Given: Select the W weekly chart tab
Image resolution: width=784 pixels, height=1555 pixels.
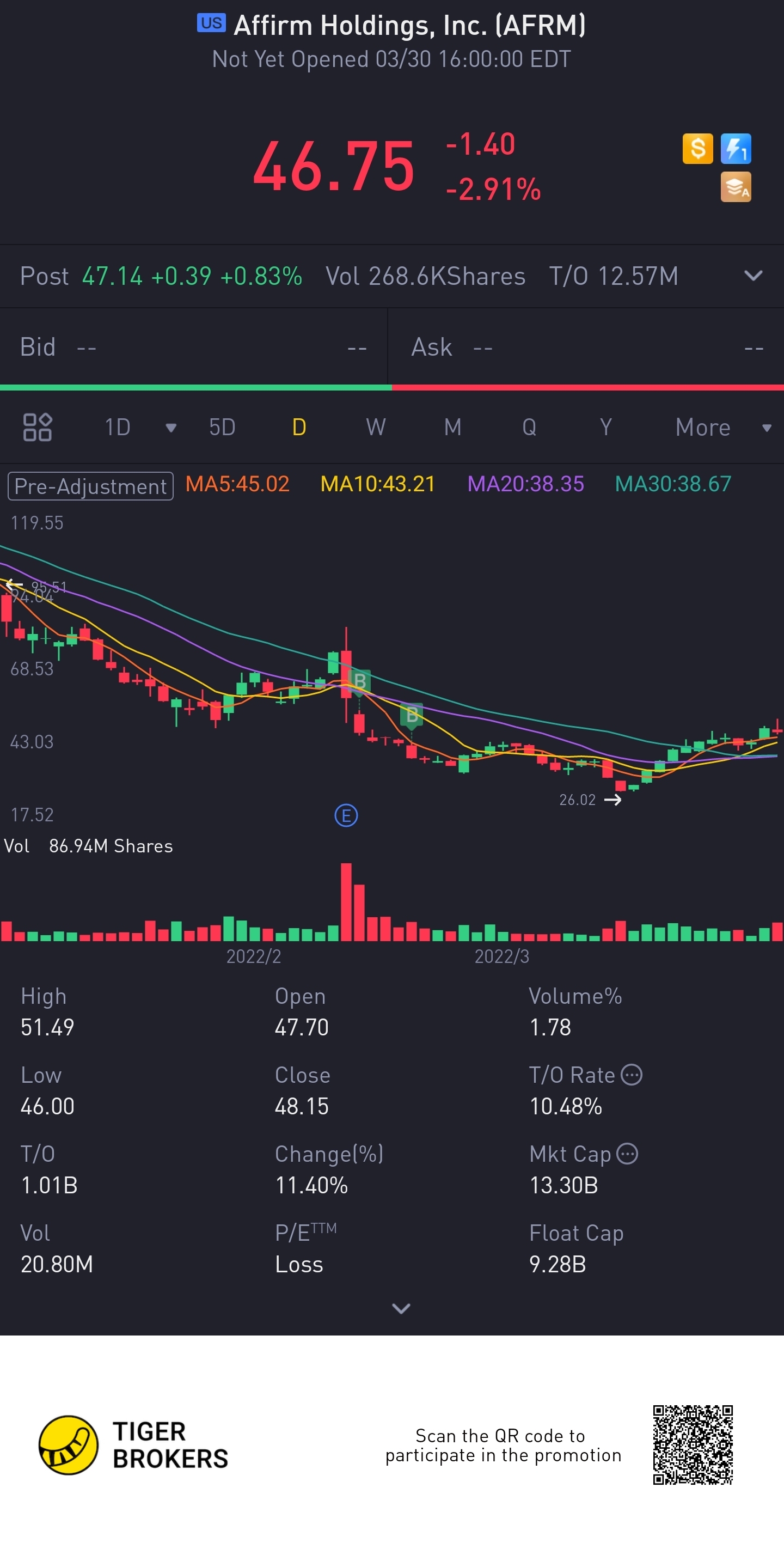Looking at the screenshot, I should click(376, 428).
